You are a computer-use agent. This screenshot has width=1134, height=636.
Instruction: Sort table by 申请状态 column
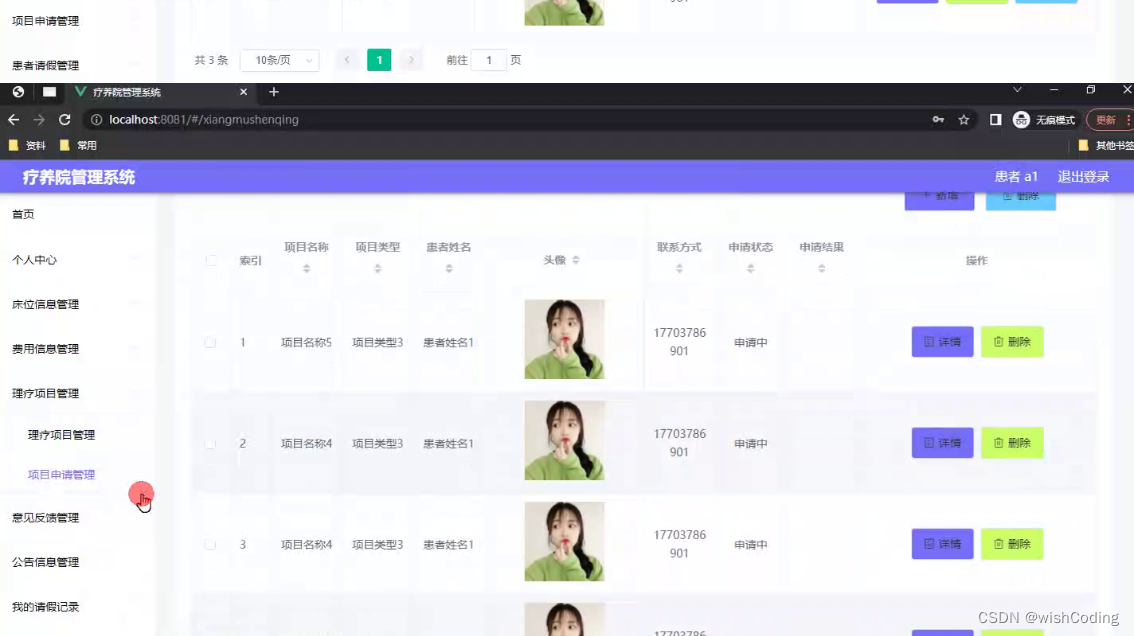pos(751,268)
